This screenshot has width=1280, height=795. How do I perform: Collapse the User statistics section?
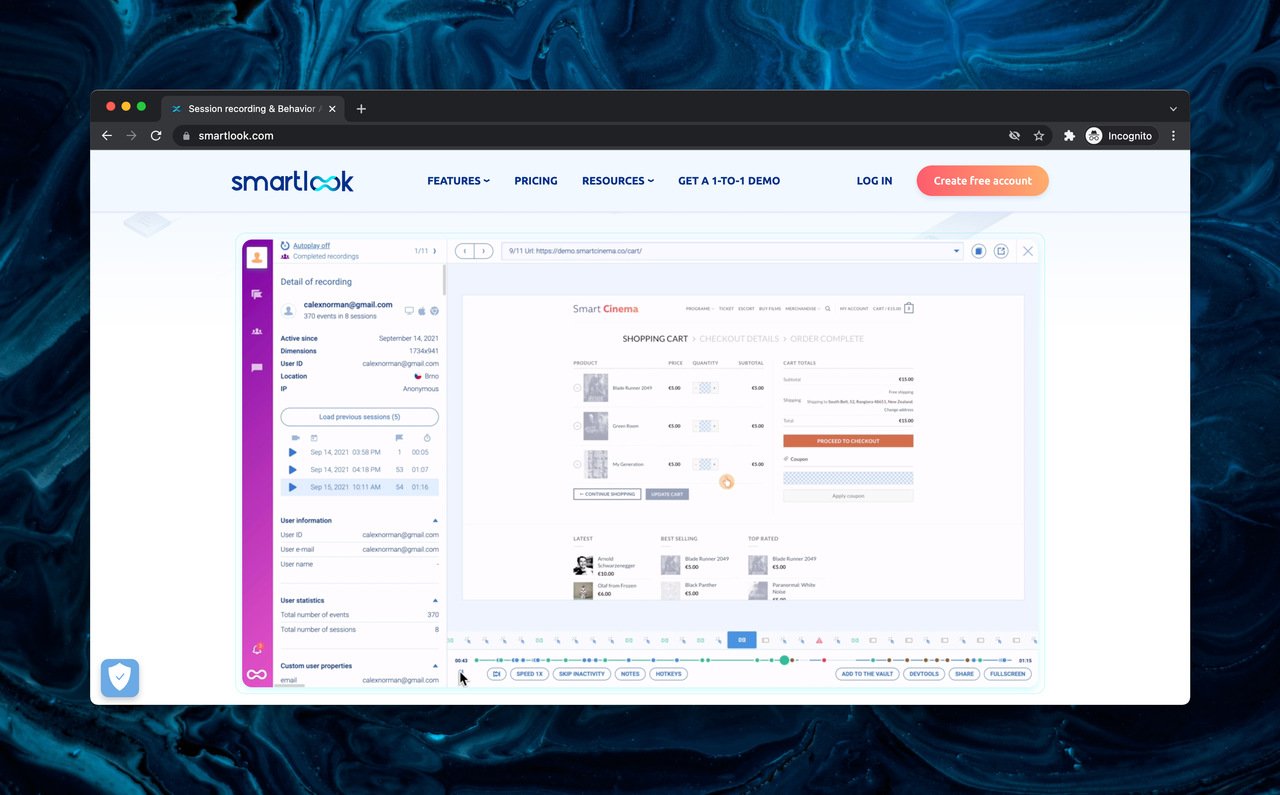point(435,601)
